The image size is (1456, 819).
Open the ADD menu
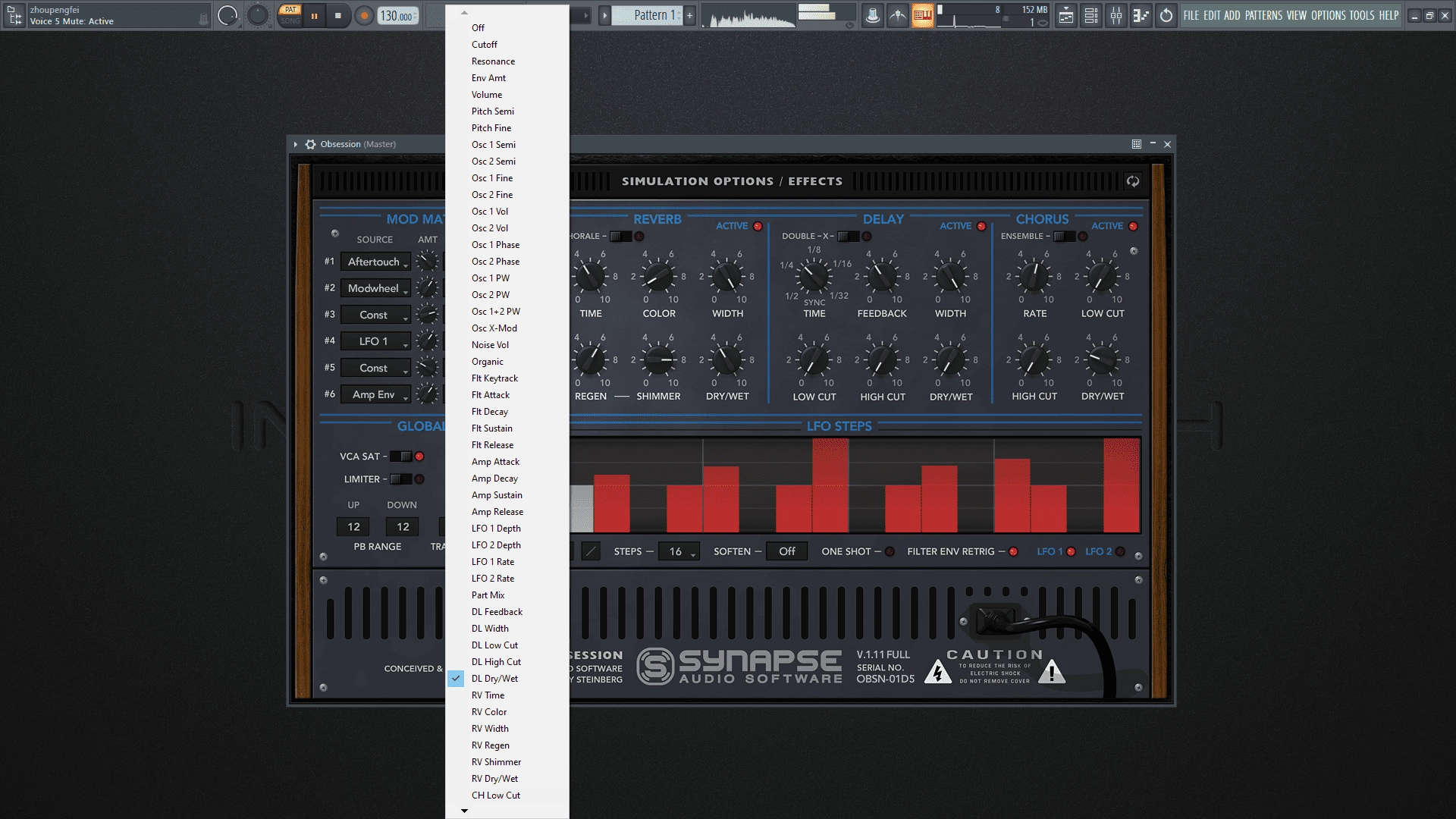(x=1232, y=15)
